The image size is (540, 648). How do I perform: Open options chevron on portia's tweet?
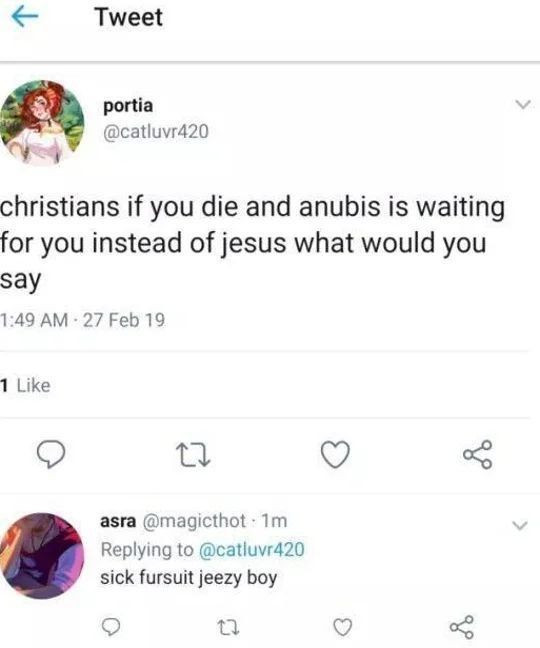pyautogui.click(x=523, y=104)
